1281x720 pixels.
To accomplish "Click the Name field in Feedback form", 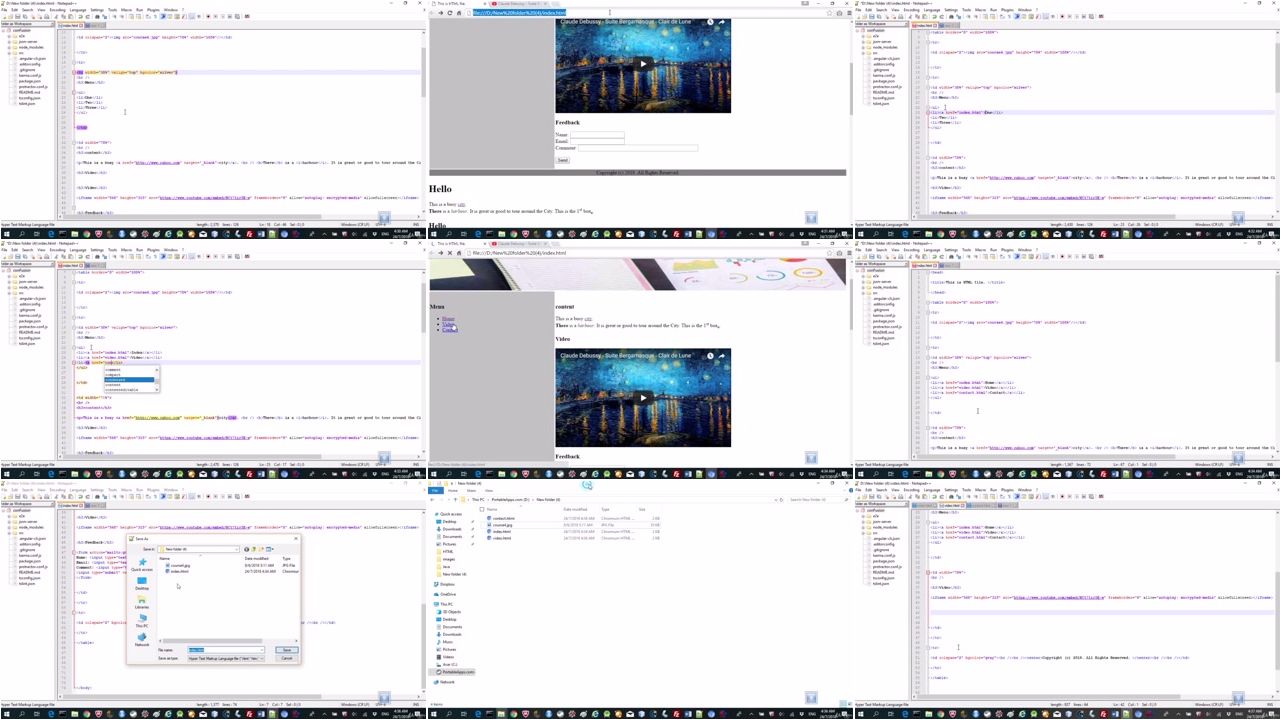I will [598, 135].
